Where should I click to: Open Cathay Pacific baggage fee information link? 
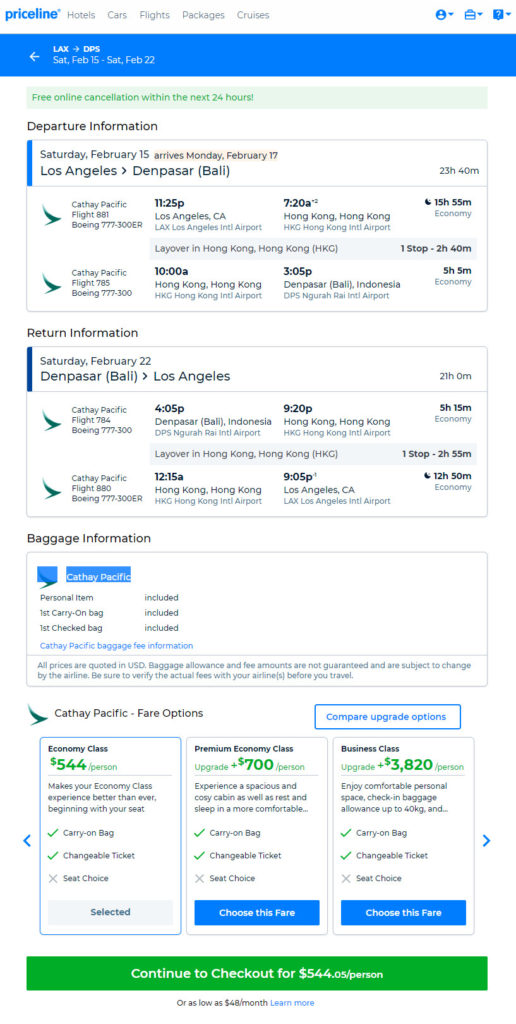click(116, 645)
